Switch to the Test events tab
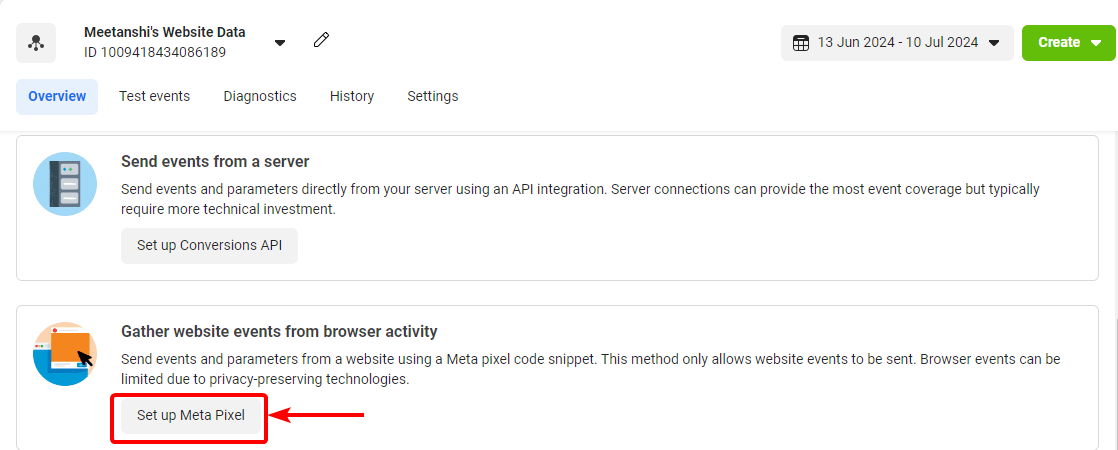Screen dimensions: 1118x450 [x=154, y=96]
